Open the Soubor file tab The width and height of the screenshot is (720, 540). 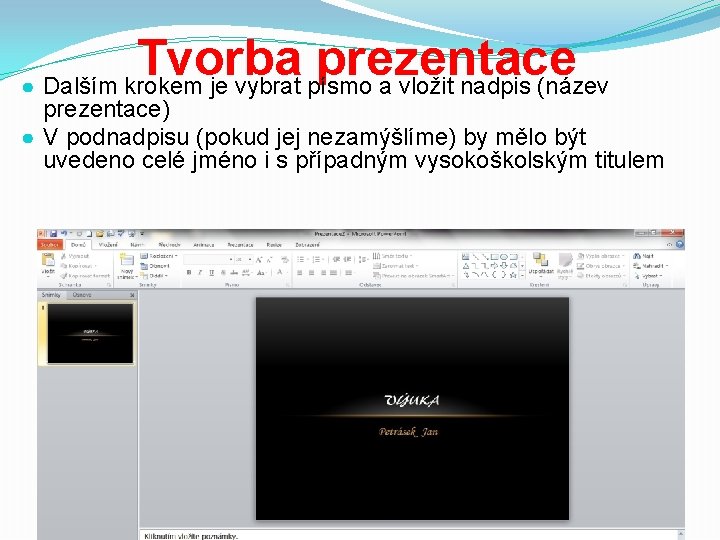pos(50,245)
